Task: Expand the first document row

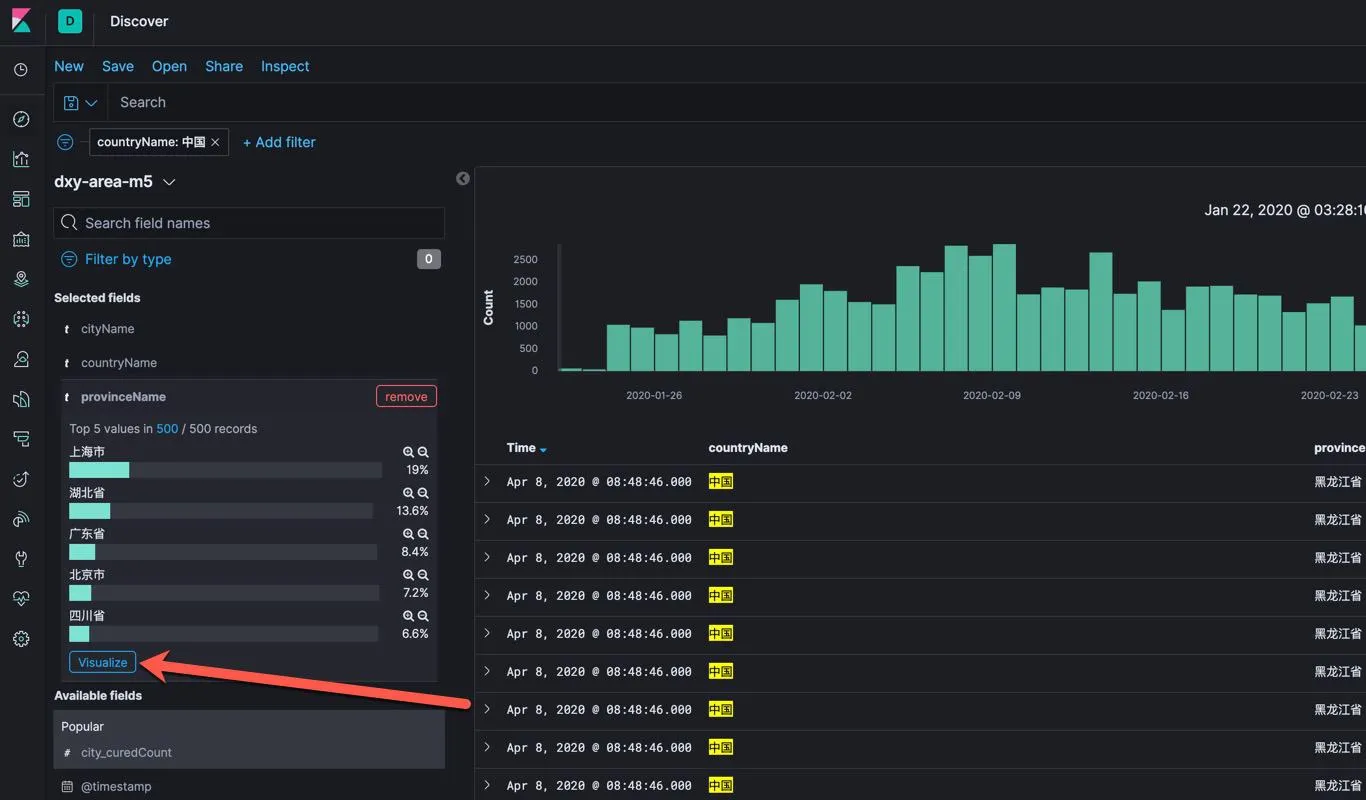Action: pyautogui.click(x=487, y=481)
